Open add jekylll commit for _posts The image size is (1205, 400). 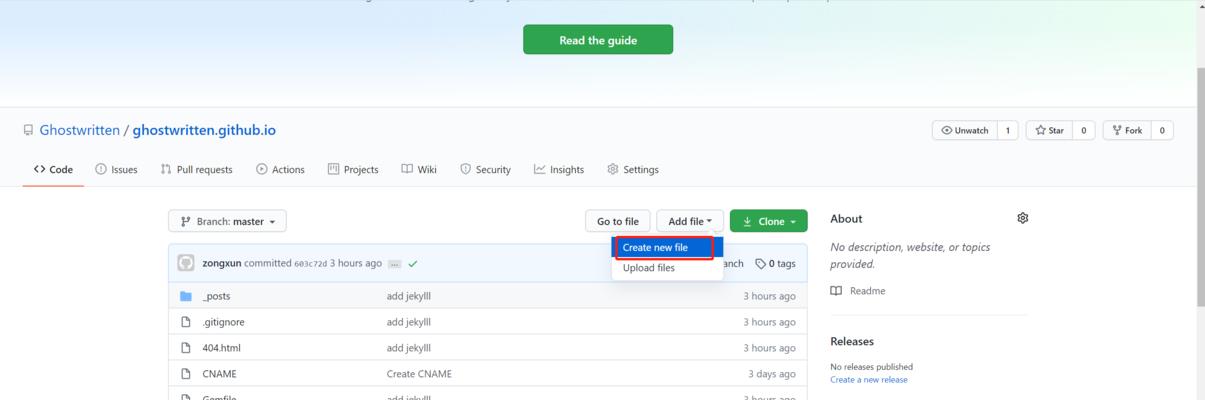tap(409, 296)
